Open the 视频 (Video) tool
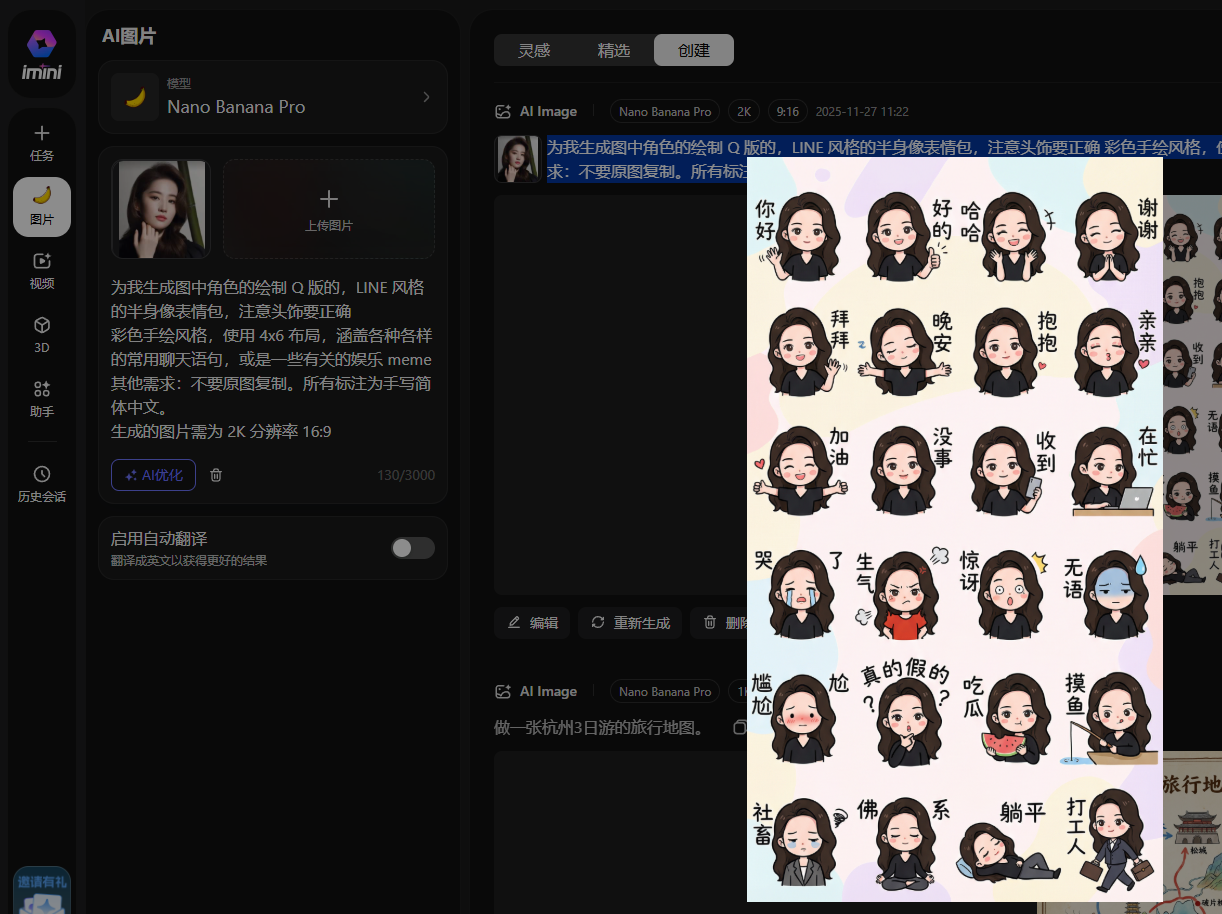Image resolution: width=1222 pixels, height=914 pixels. pos(42,270)
